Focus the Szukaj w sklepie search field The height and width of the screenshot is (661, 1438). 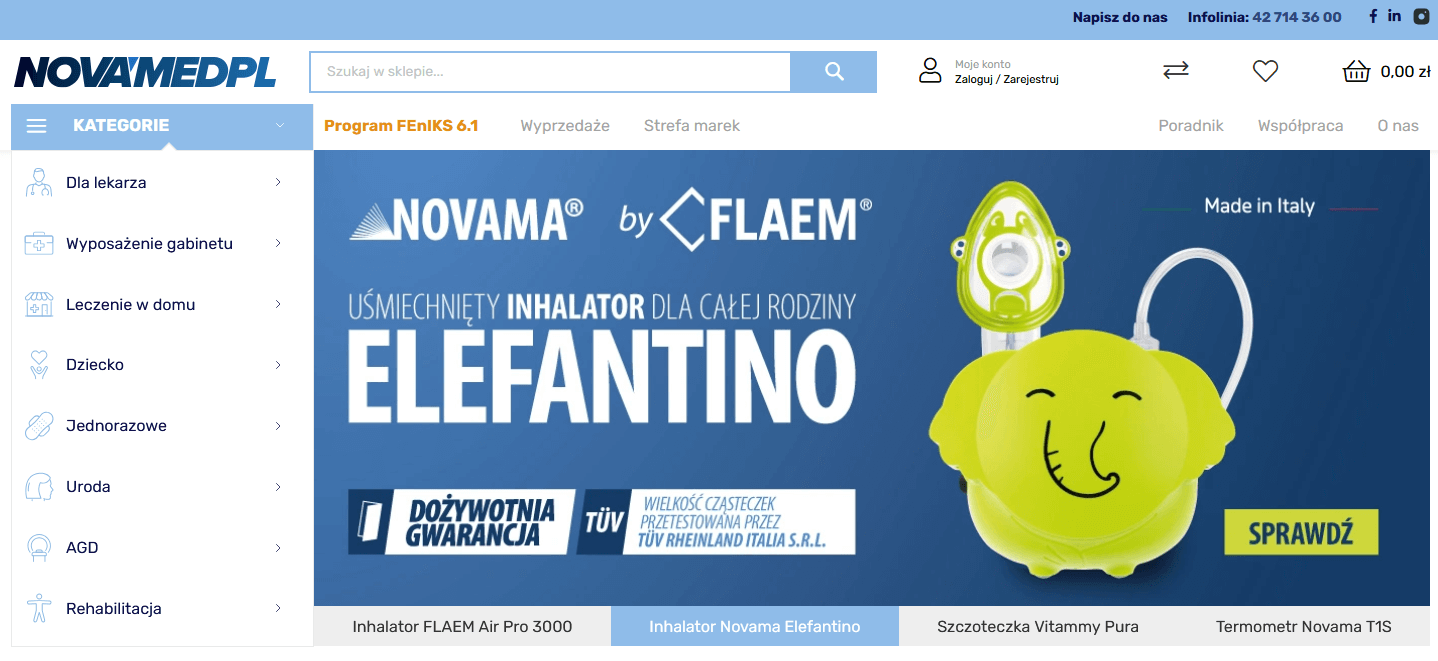click(x=550, y=72)
